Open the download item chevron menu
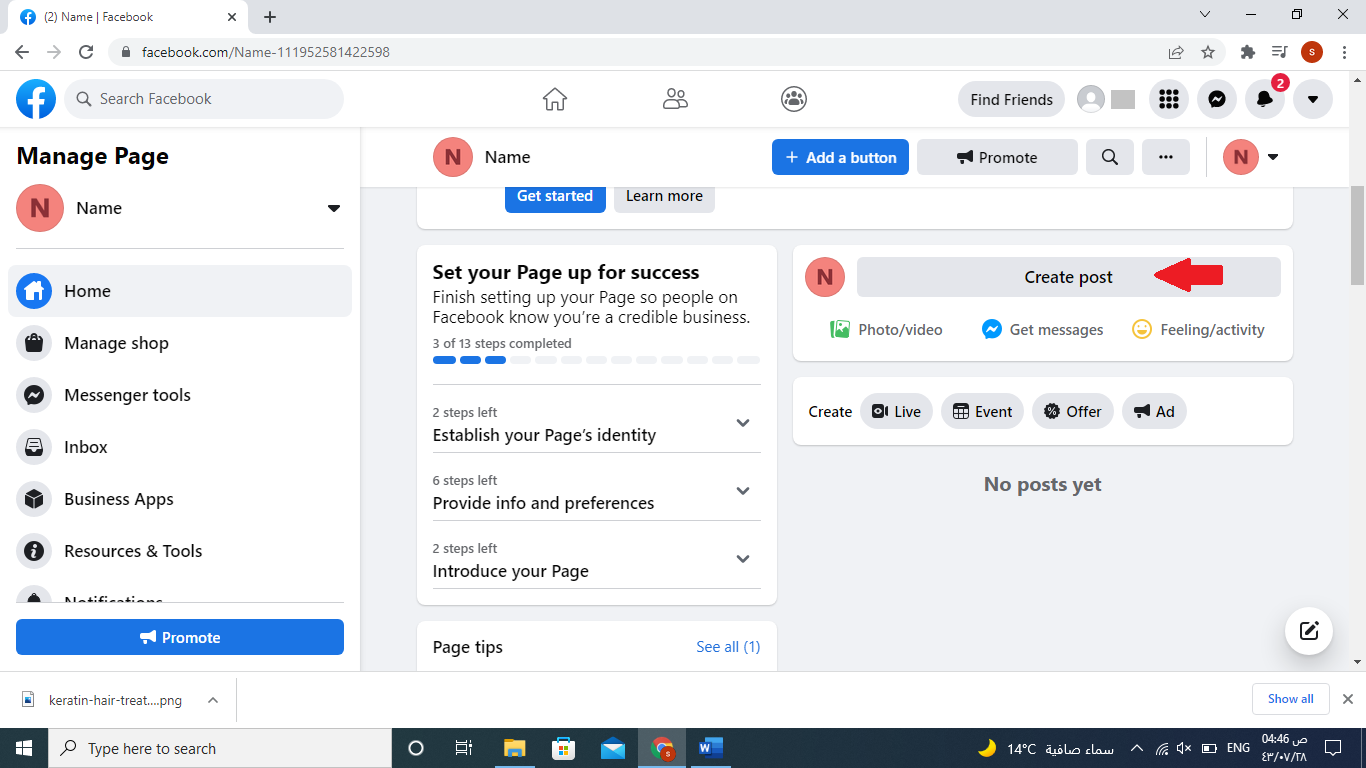 213,700
